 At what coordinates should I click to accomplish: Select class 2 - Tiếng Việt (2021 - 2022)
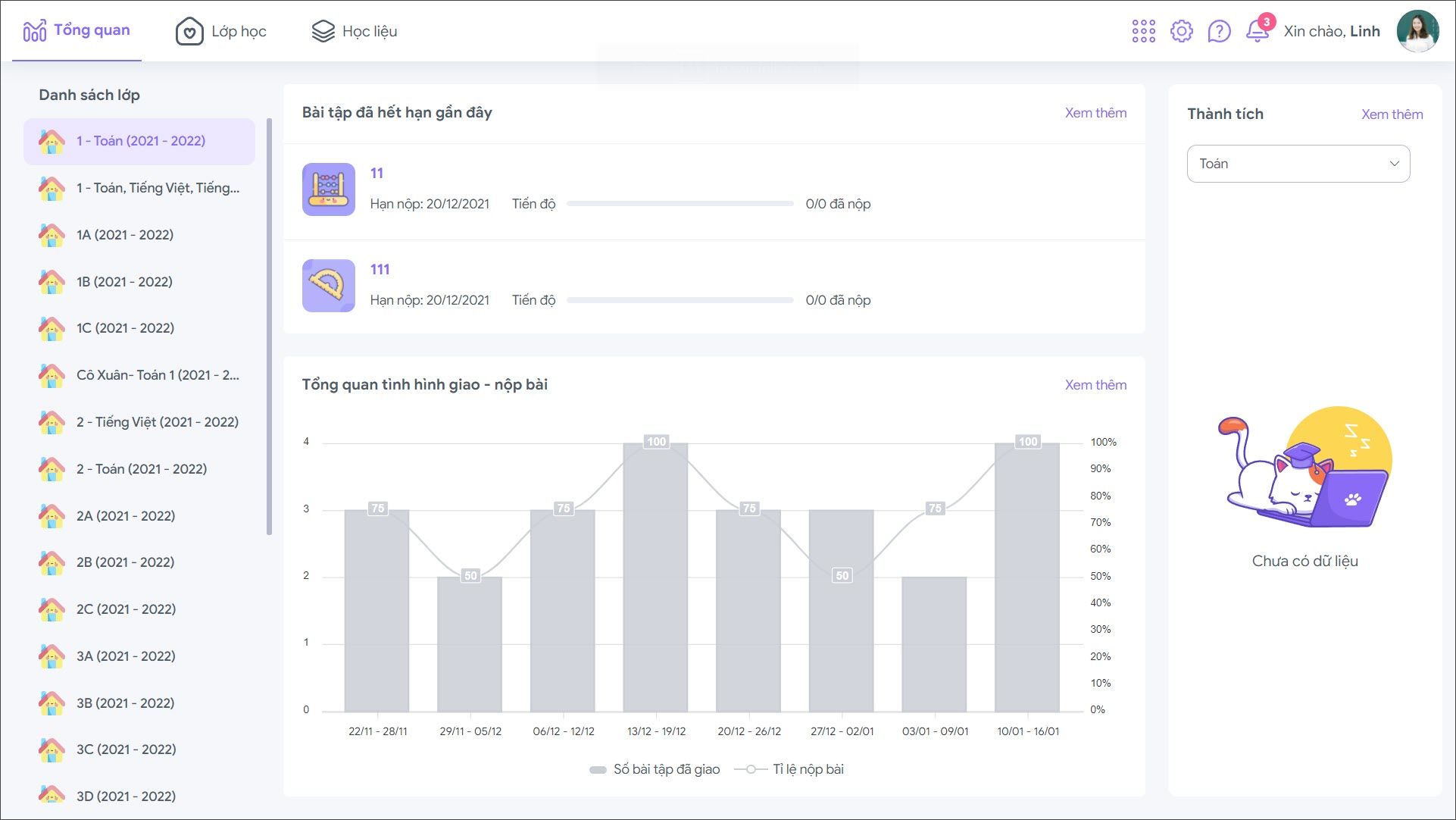[x=157, y=422]
